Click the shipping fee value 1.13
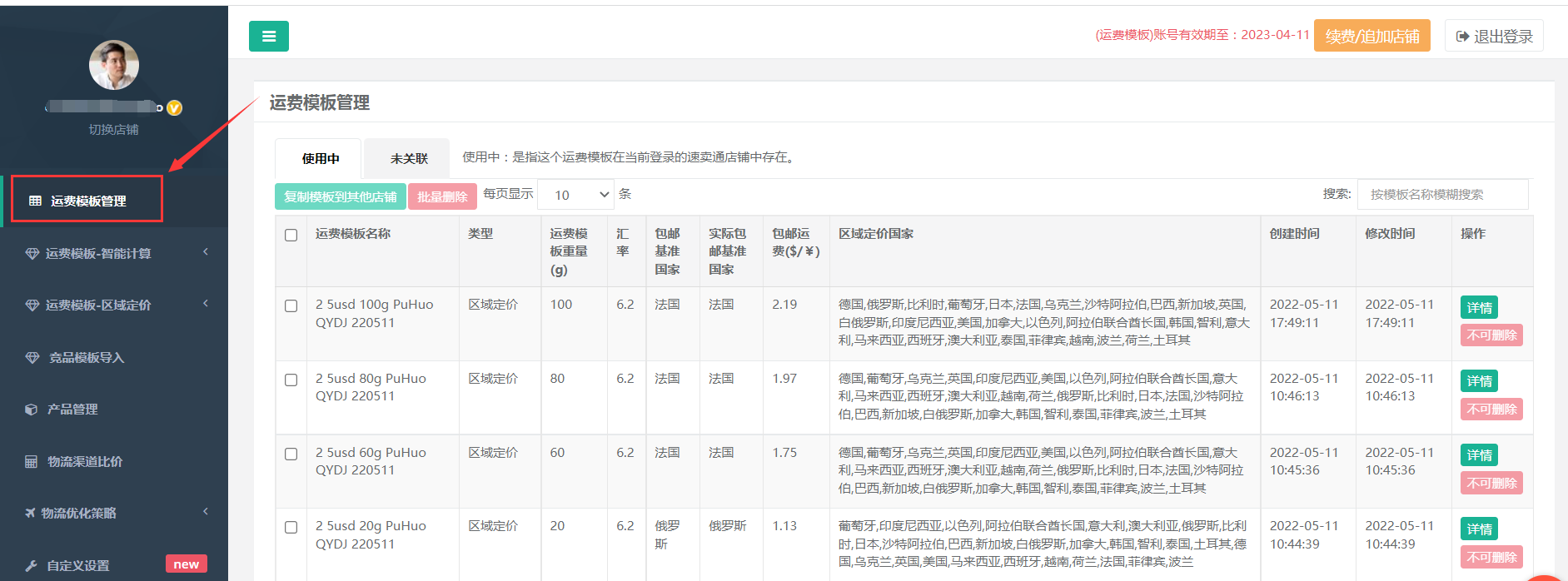 point(784,526)
